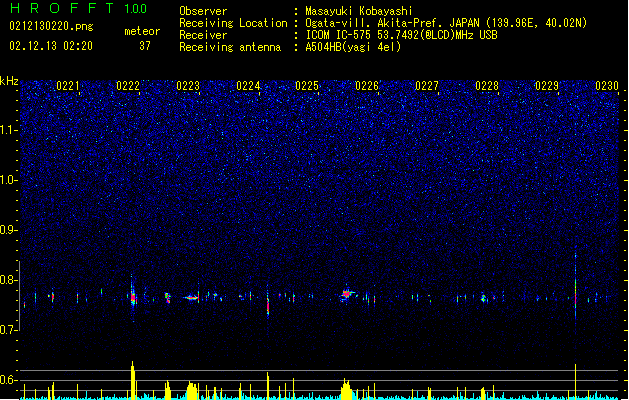Click the meteor count value 37
This screenshot has width=629, height=400.
coord(145,46)
